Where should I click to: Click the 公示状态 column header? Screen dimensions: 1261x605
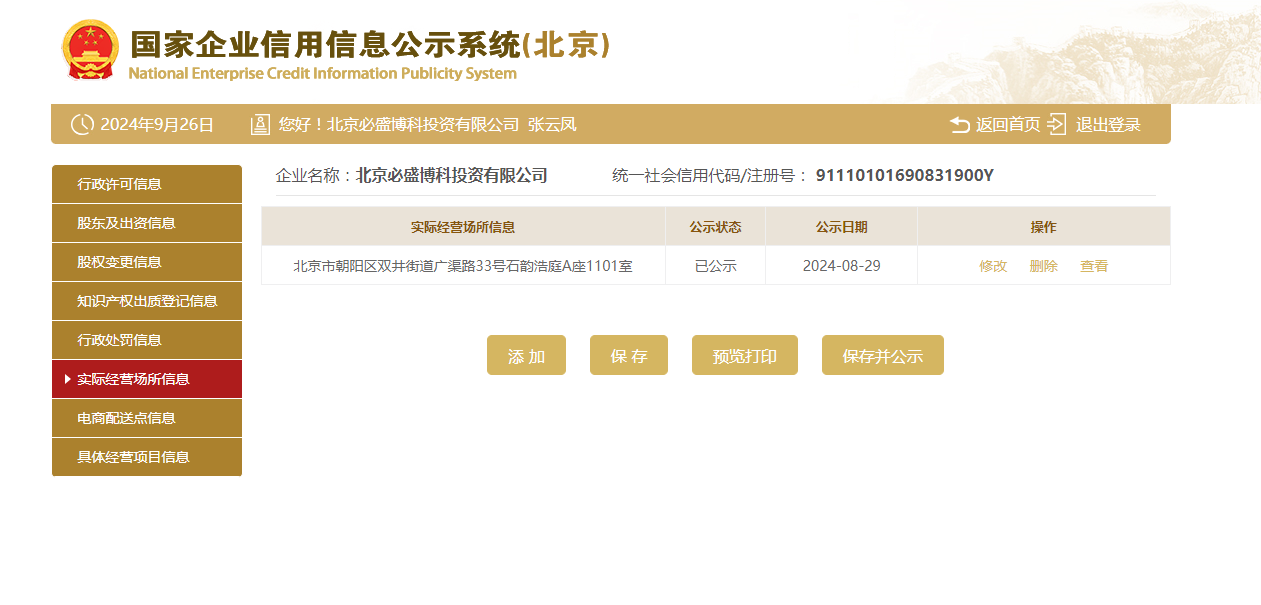[715, 227]
